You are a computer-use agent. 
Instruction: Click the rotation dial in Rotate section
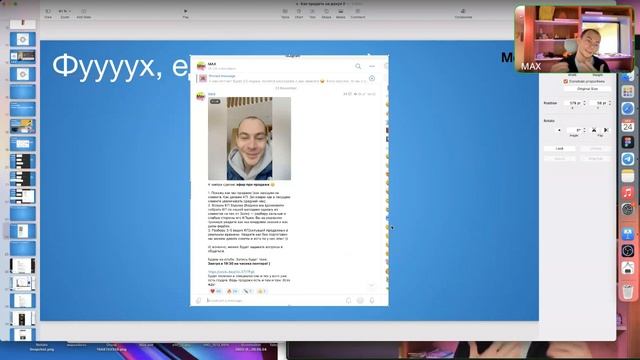pyautogui.click(x=559, y=130)
